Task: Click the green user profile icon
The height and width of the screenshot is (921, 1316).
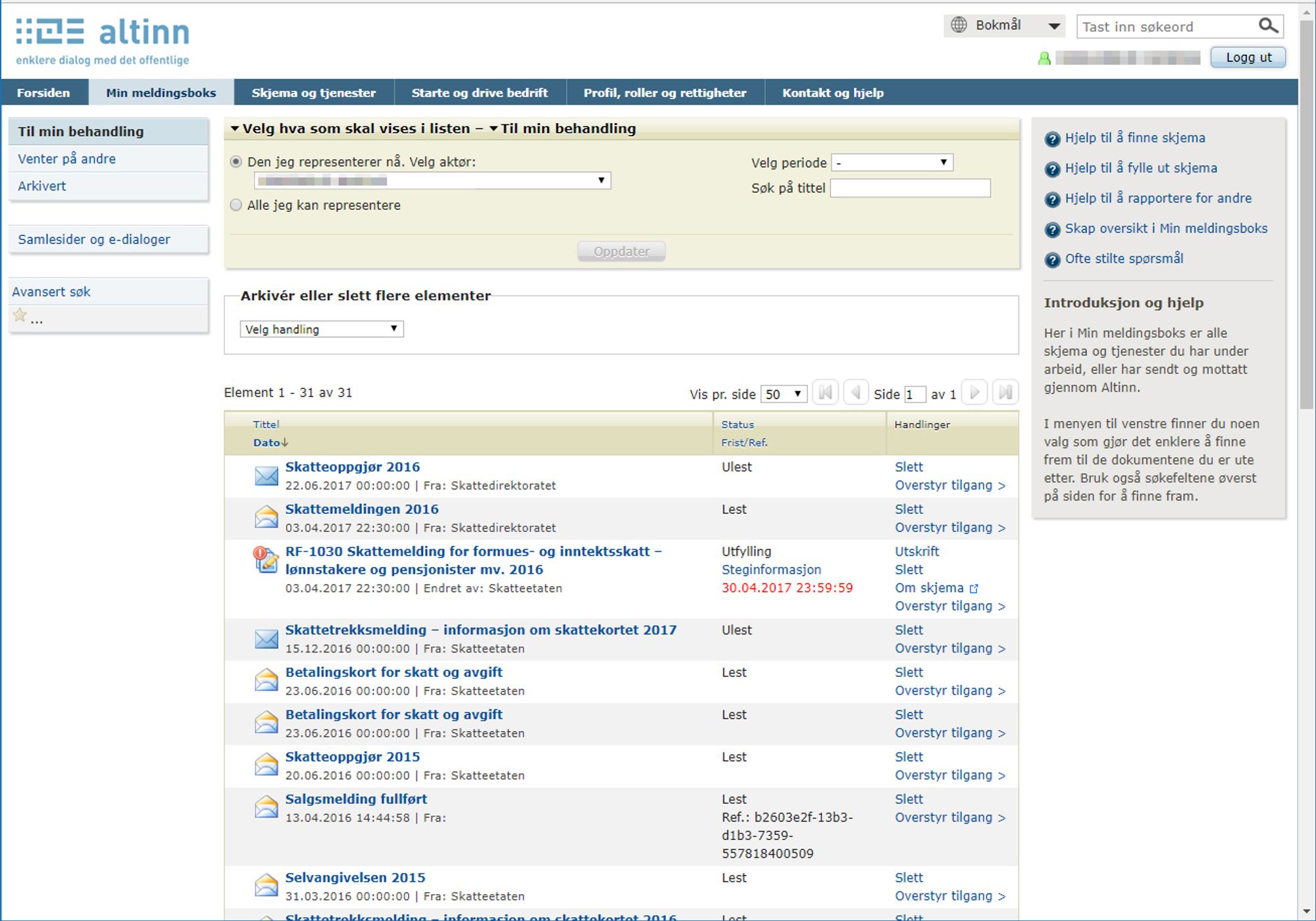Action: 1044,59
